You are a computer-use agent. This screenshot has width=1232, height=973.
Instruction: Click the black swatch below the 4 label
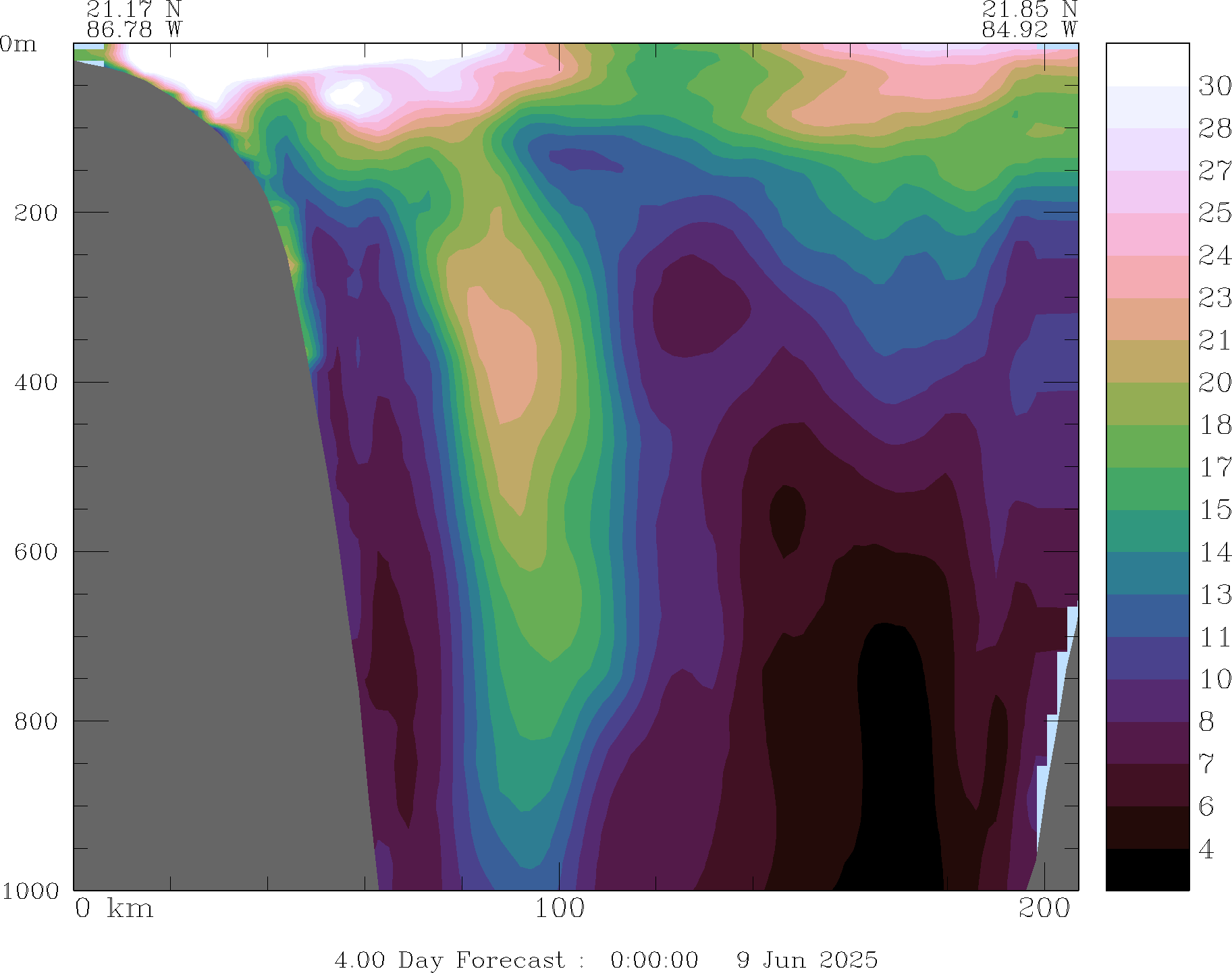tap(1147, 870)
